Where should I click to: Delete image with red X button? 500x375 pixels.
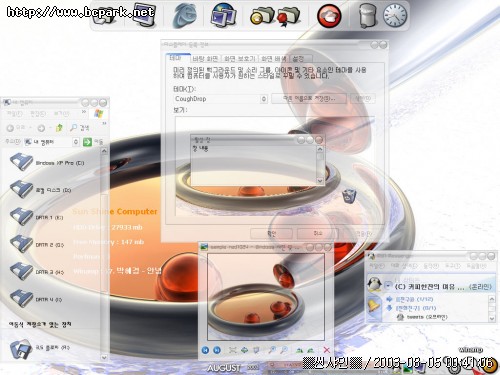(x=326, y=350)
